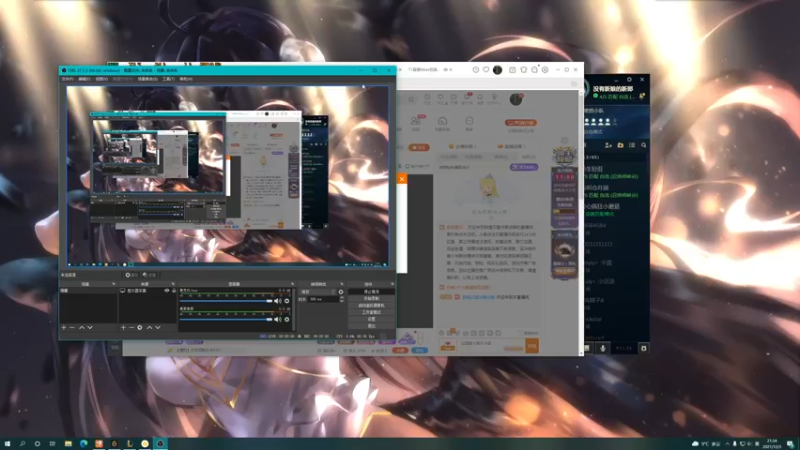This screenshot has width=800, height=450.
Task: Pop out the Scene Transitions dock icon
Action: pos(342,284)
